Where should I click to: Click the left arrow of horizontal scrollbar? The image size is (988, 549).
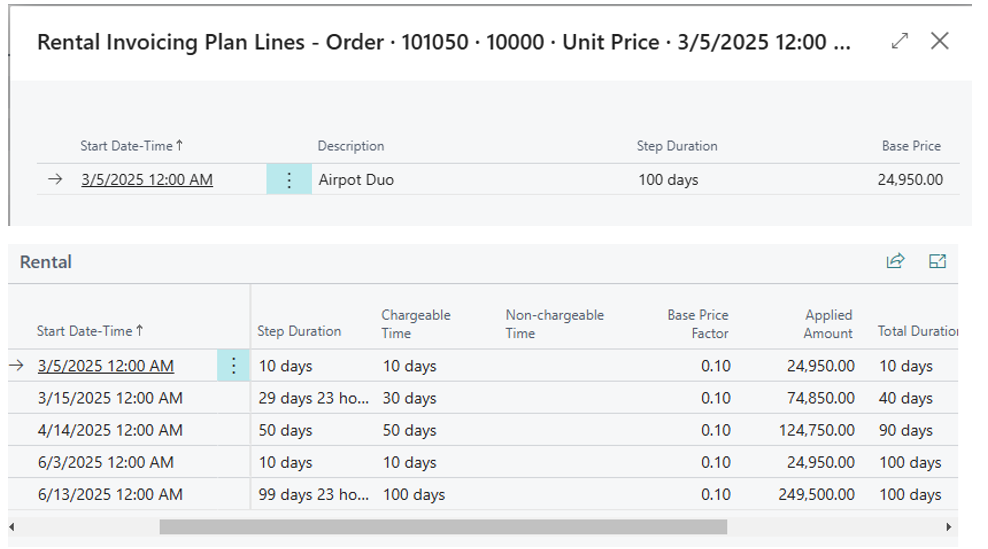tap(13, 527)
